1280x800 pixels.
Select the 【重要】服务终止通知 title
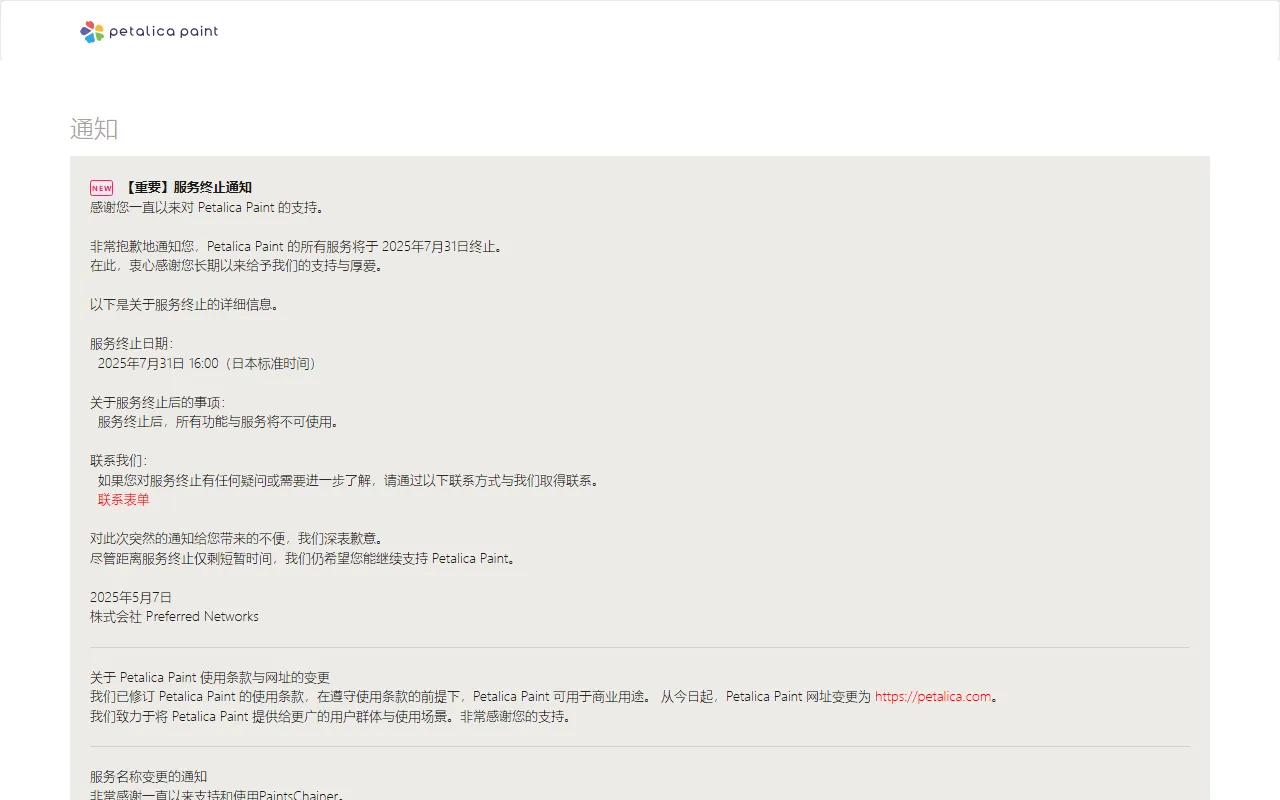coord(187,188)
